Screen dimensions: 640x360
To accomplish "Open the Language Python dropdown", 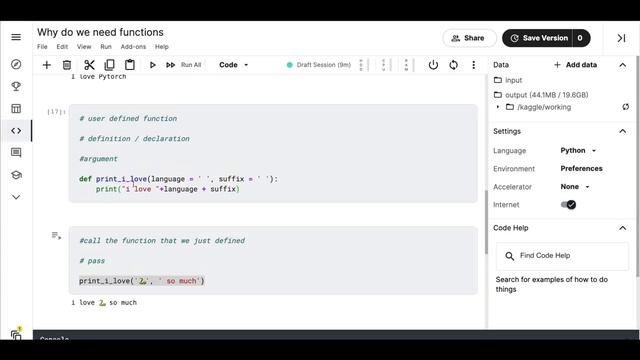I will coord(578,150).
